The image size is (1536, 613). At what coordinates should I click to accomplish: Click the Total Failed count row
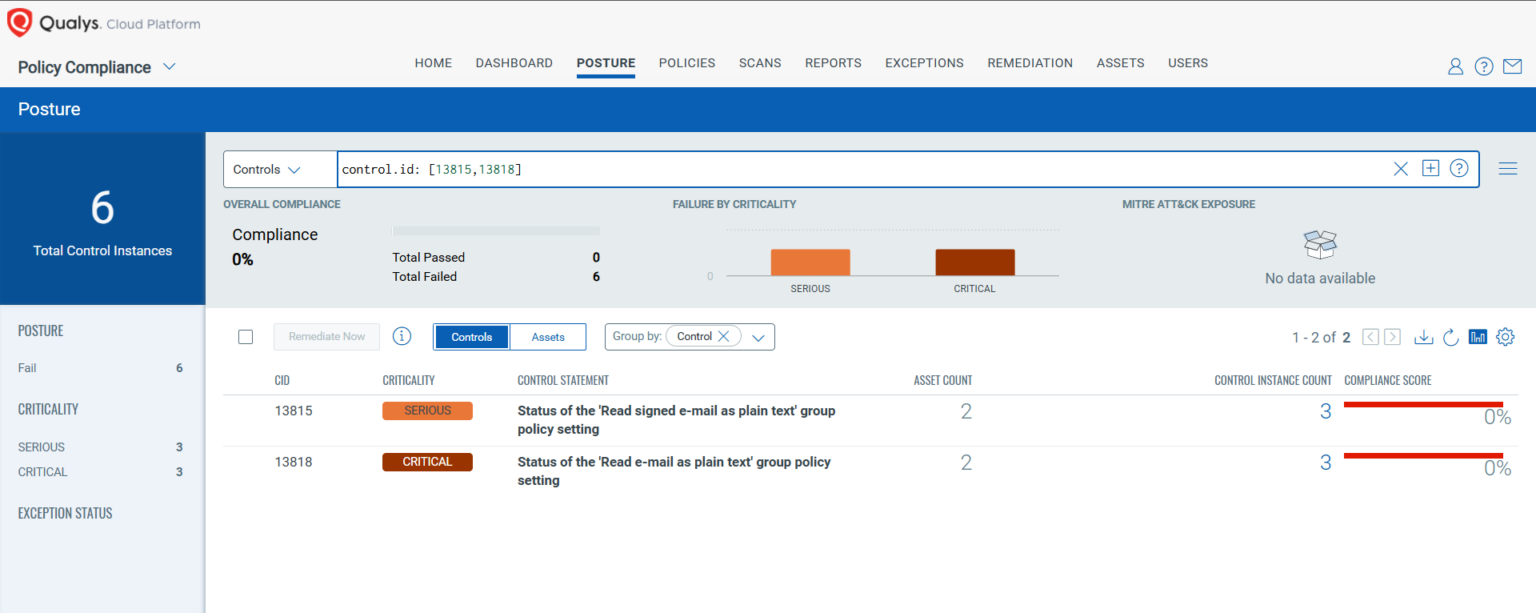click(x=496, y=277)
